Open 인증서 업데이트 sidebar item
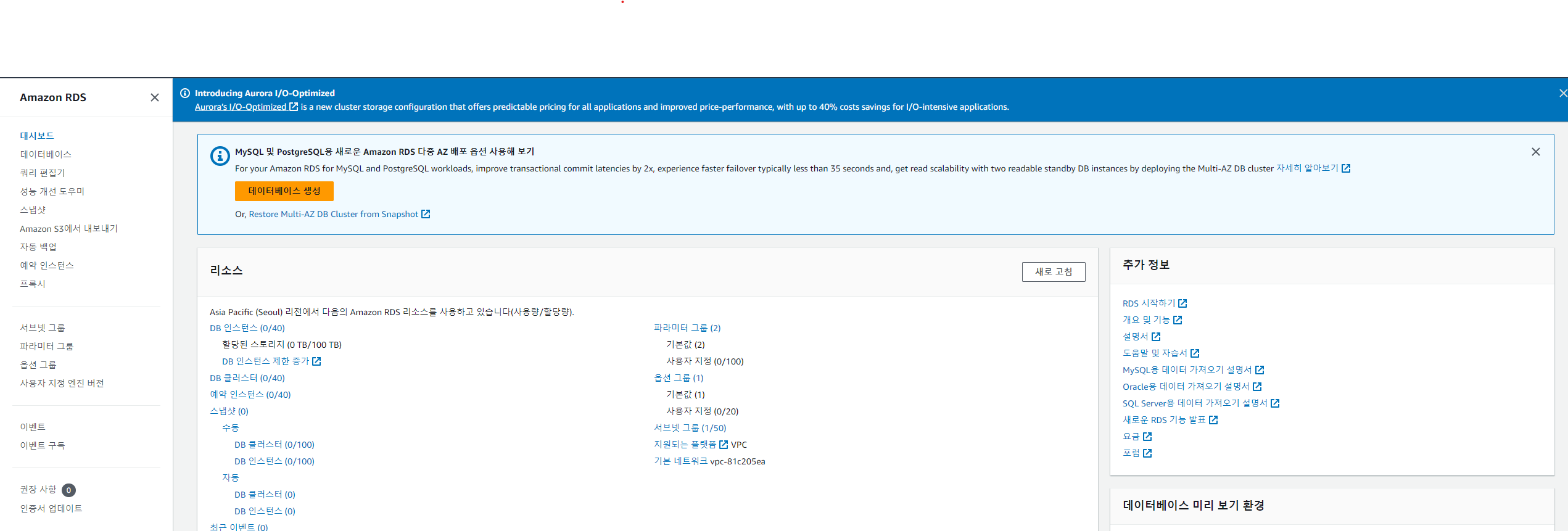 coord(51,508)
